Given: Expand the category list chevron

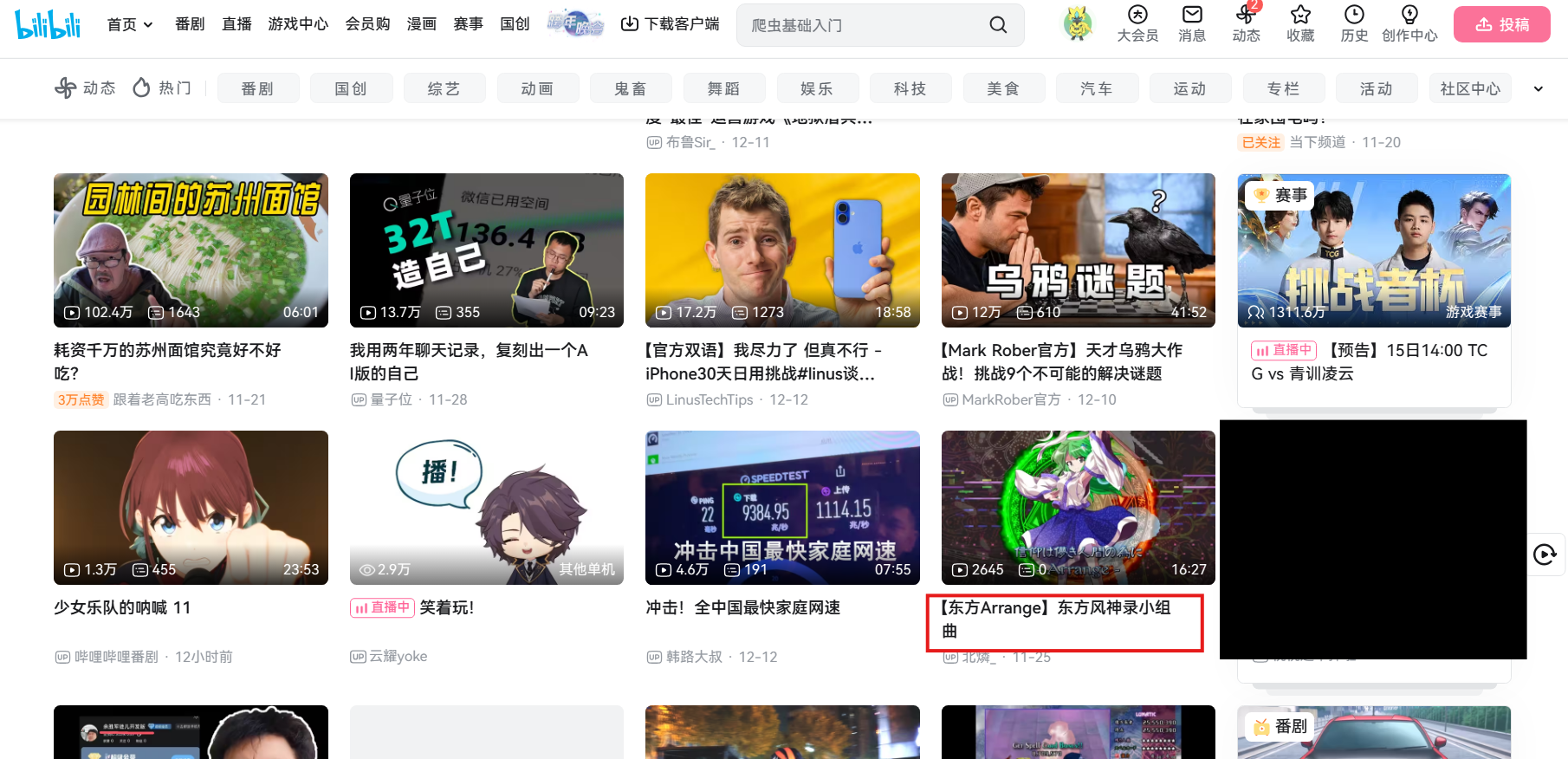Looking at the screenshot, I should coord(1539,88).
